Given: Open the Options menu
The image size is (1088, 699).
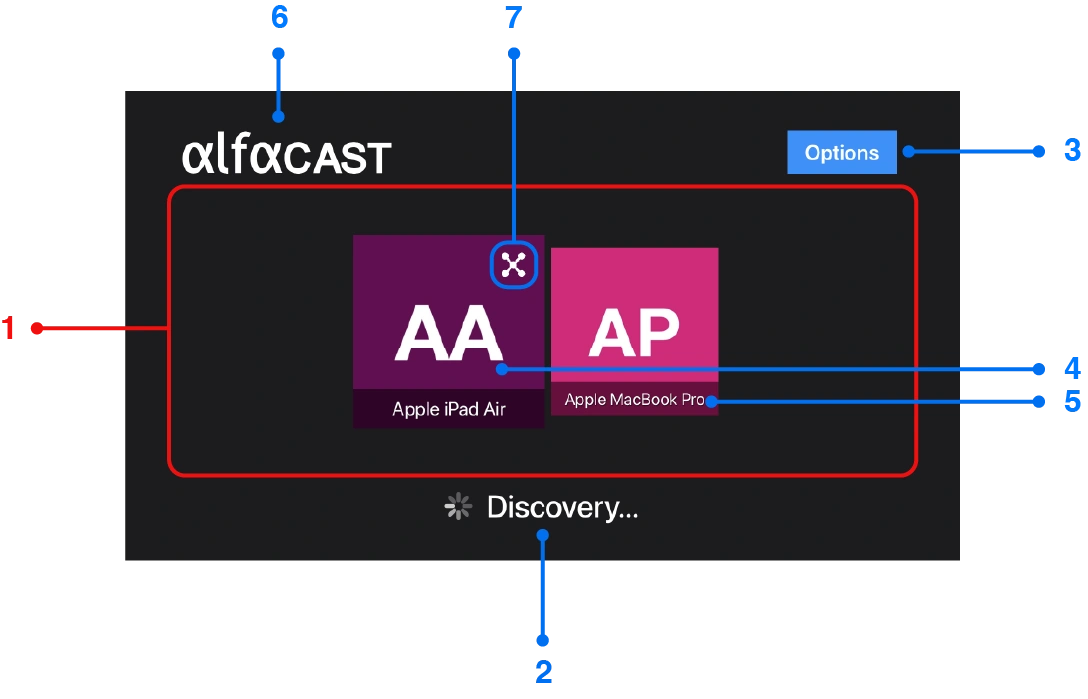Looking at the screenshot, I should click(x=841, y=153).
